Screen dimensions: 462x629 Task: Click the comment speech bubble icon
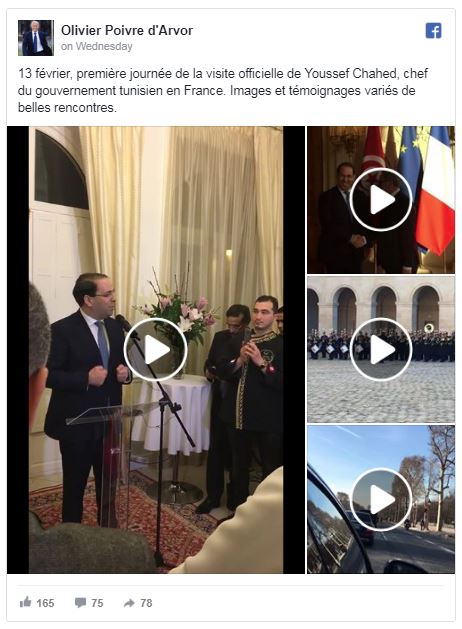click(80, 603)
